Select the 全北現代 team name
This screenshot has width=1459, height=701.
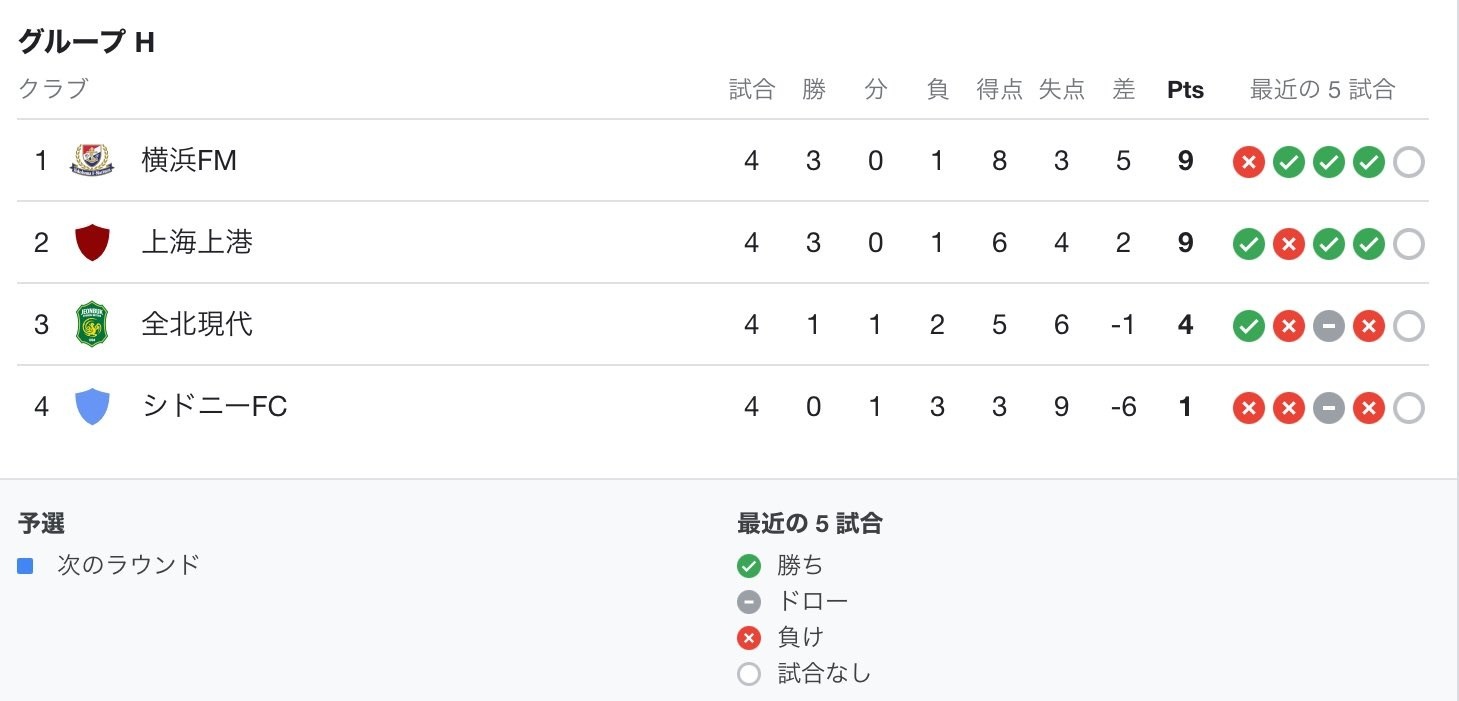[197, 325]
